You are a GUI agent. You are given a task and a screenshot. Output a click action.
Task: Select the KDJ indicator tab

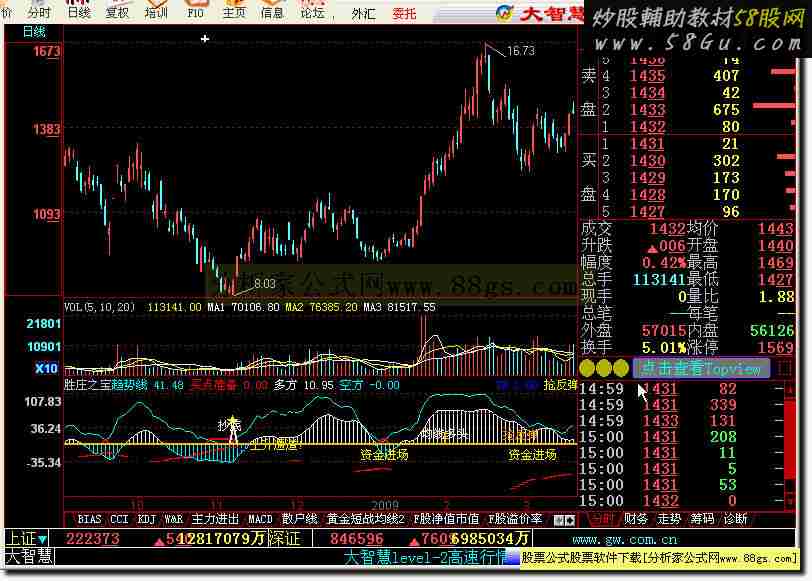coord(147,519)
